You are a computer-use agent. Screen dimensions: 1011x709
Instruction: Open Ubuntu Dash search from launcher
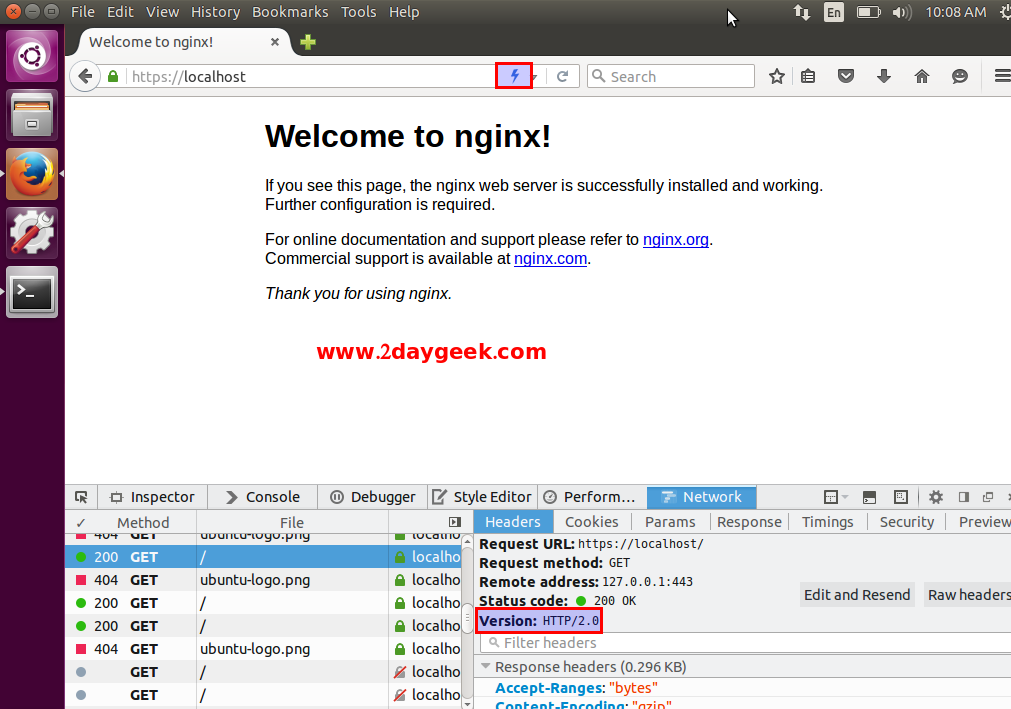pos(32,56)
